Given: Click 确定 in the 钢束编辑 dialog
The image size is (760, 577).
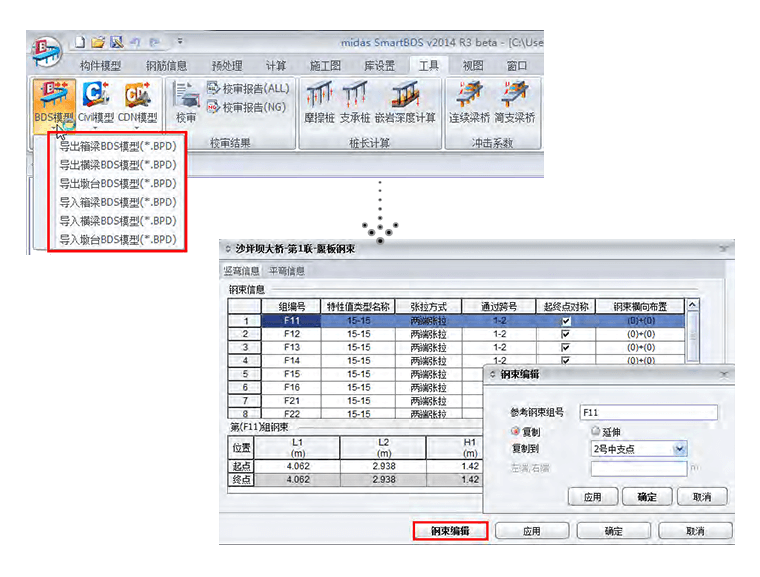Looking at the screenshot, I should coord(647,497).
